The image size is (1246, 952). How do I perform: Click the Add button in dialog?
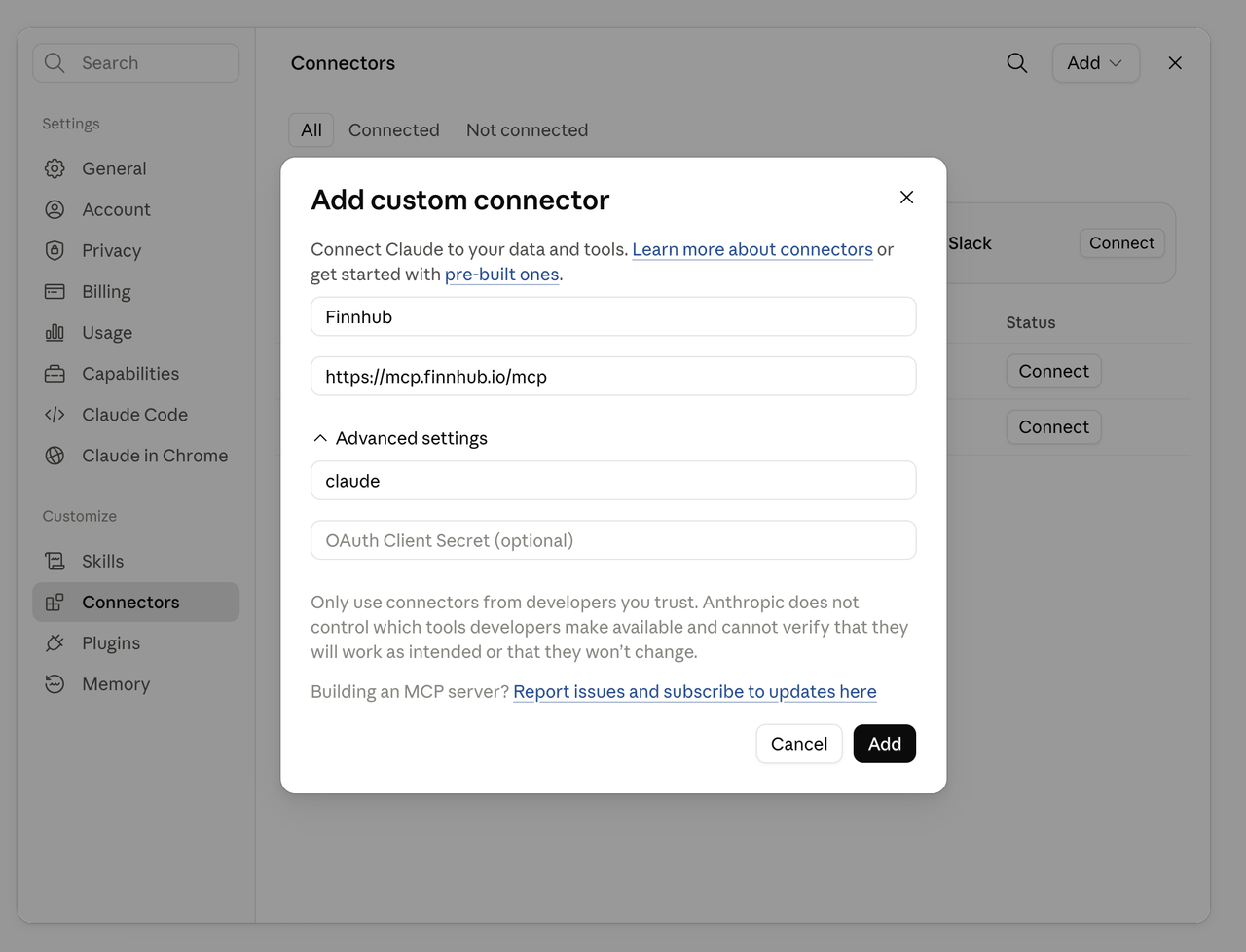click(884, 744)
